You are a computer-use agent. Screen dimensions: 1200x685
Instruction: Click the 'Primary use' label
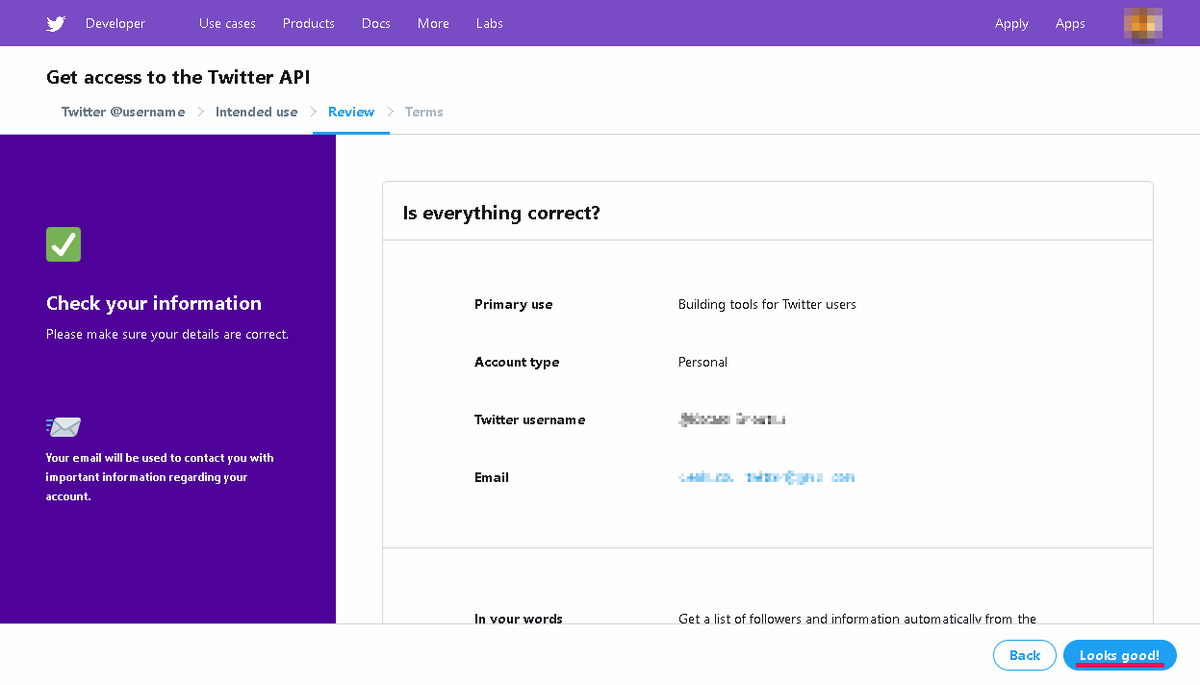(x=513, y=304)
